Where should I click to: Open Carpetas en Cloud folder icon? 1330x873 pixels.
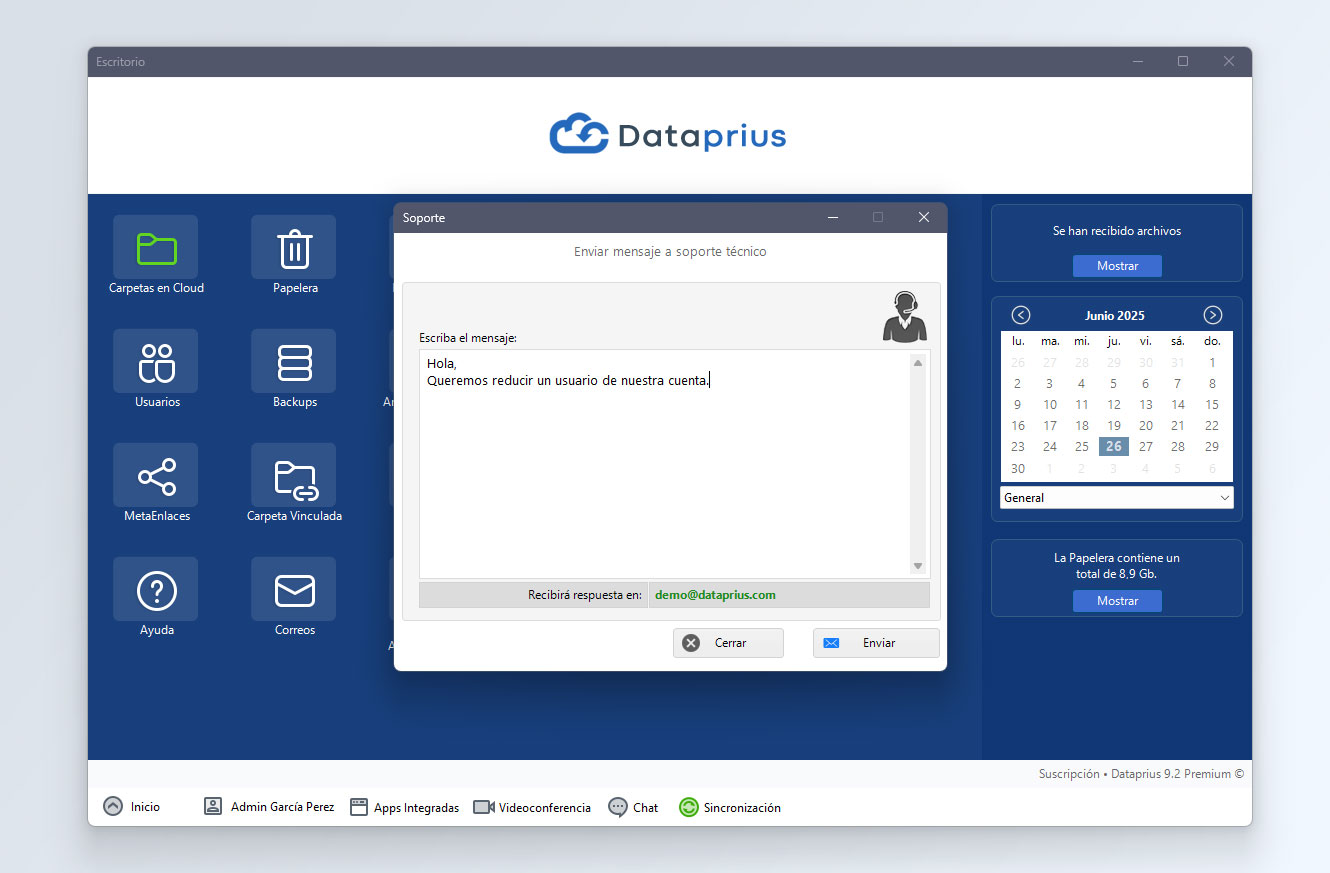click(155, 247)
